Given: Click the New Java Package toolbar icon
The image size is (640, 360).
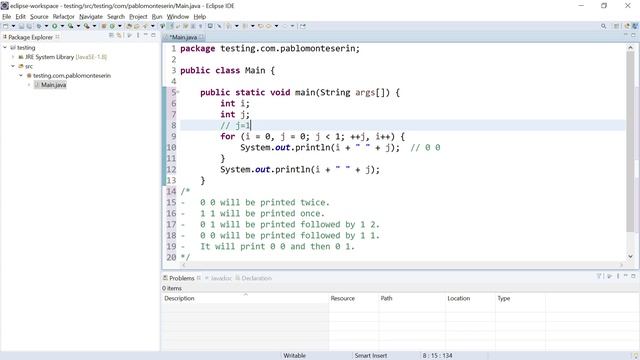Looking at the screenshot, I should click(x=104, y=26).
